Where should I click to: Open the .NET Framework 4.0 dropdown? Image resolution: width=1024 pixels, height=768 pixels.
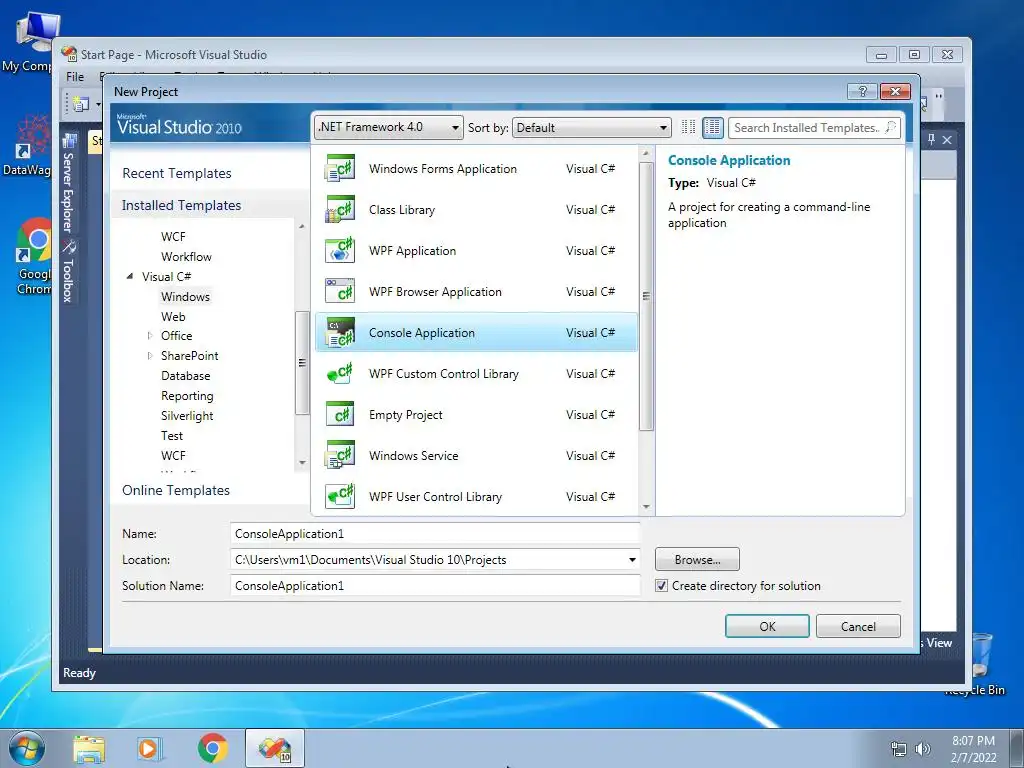click(389, 127)
